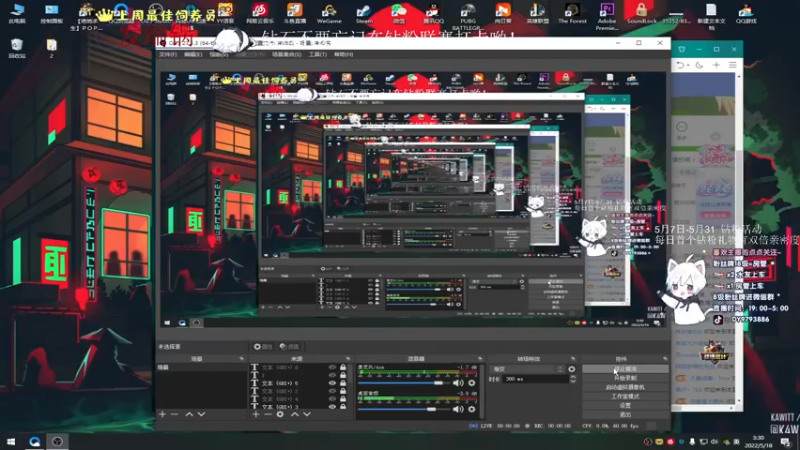
Task: Click the 启动虚拟摄像机 virtual camera button
Action: point(625,387)
